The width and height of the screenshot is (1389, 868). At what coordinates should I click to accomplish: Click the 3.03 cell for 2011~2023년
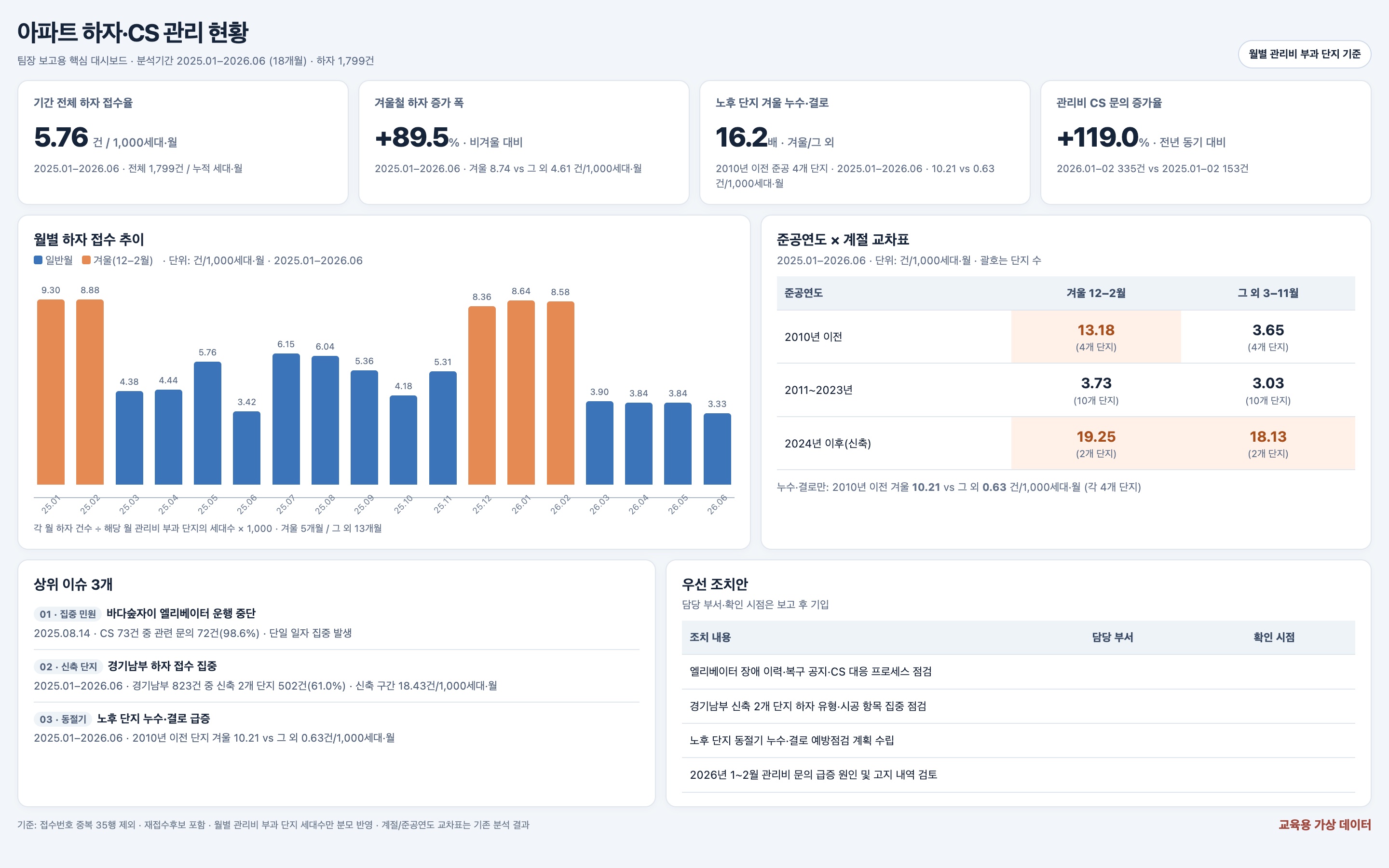point(1268,391)
